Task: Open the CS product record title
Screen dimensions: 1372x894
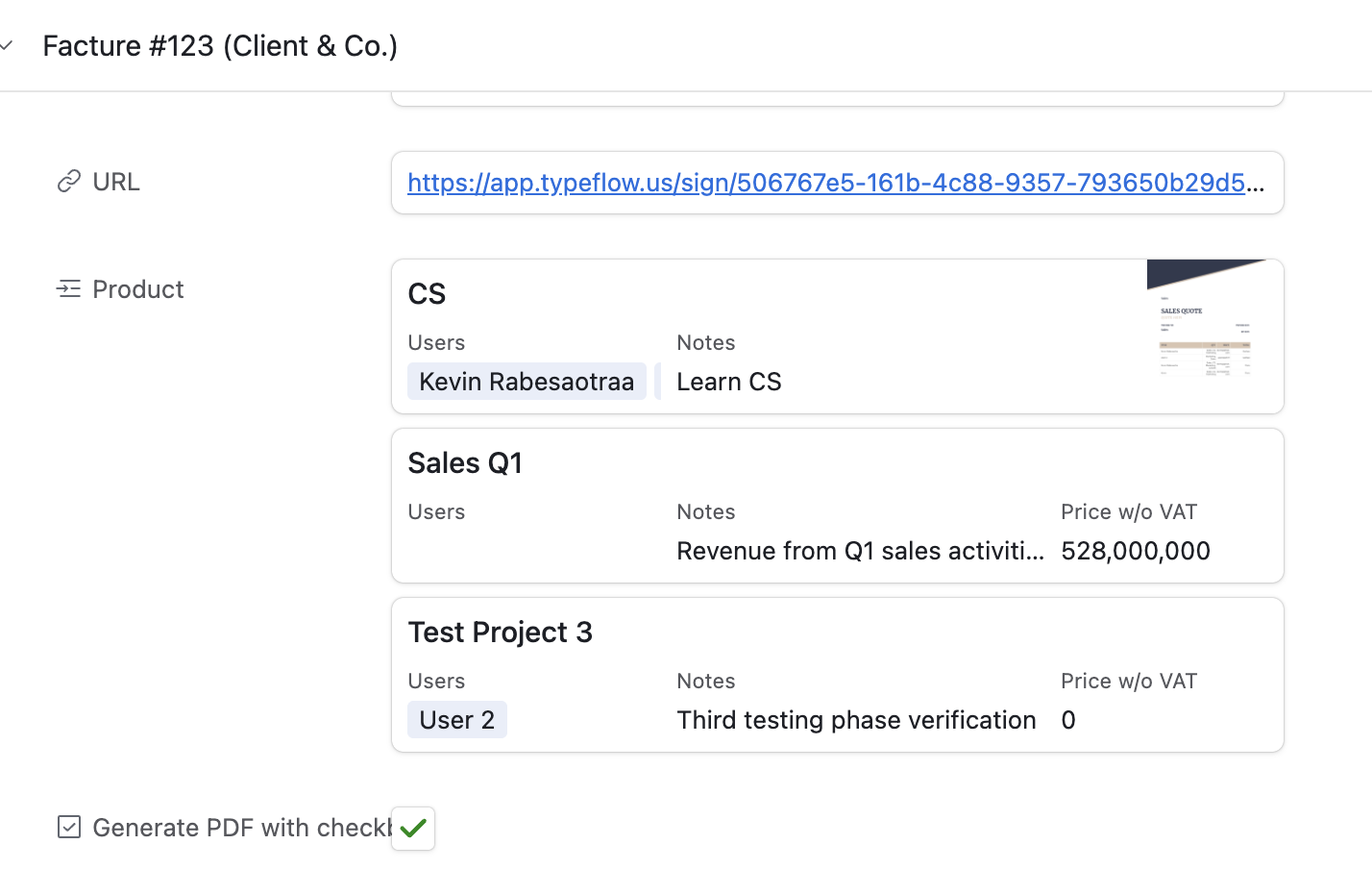Action: tap(427, 294)
